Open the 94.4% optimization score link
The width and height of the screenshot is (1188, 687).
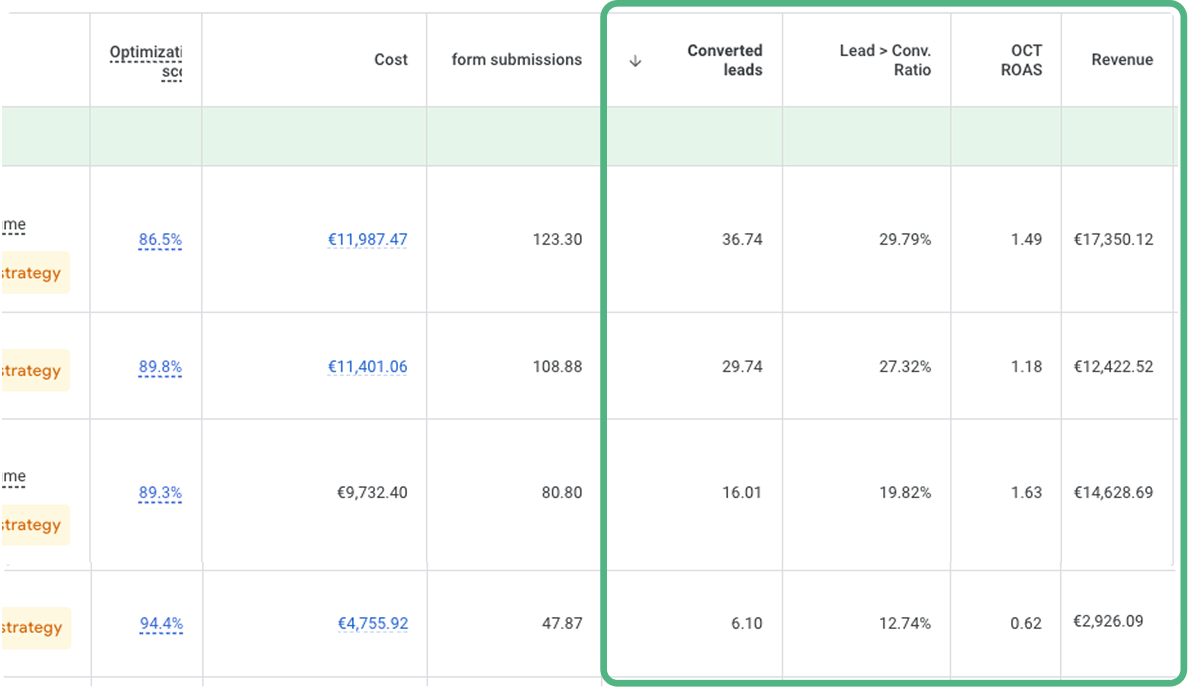(161, 624)
